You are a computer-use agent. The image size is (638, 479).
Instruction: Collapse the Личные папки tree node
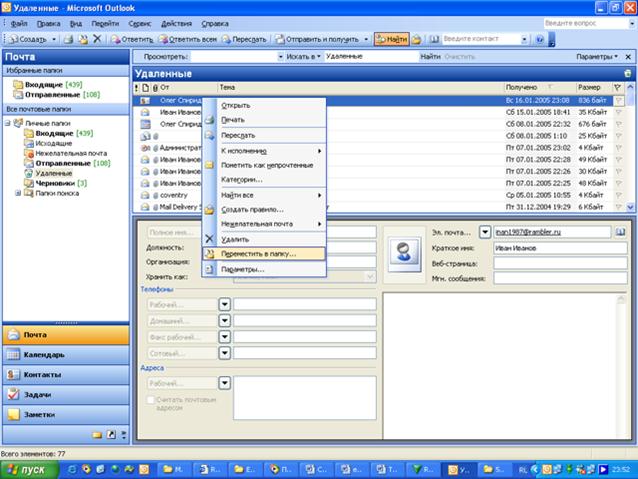8,123
